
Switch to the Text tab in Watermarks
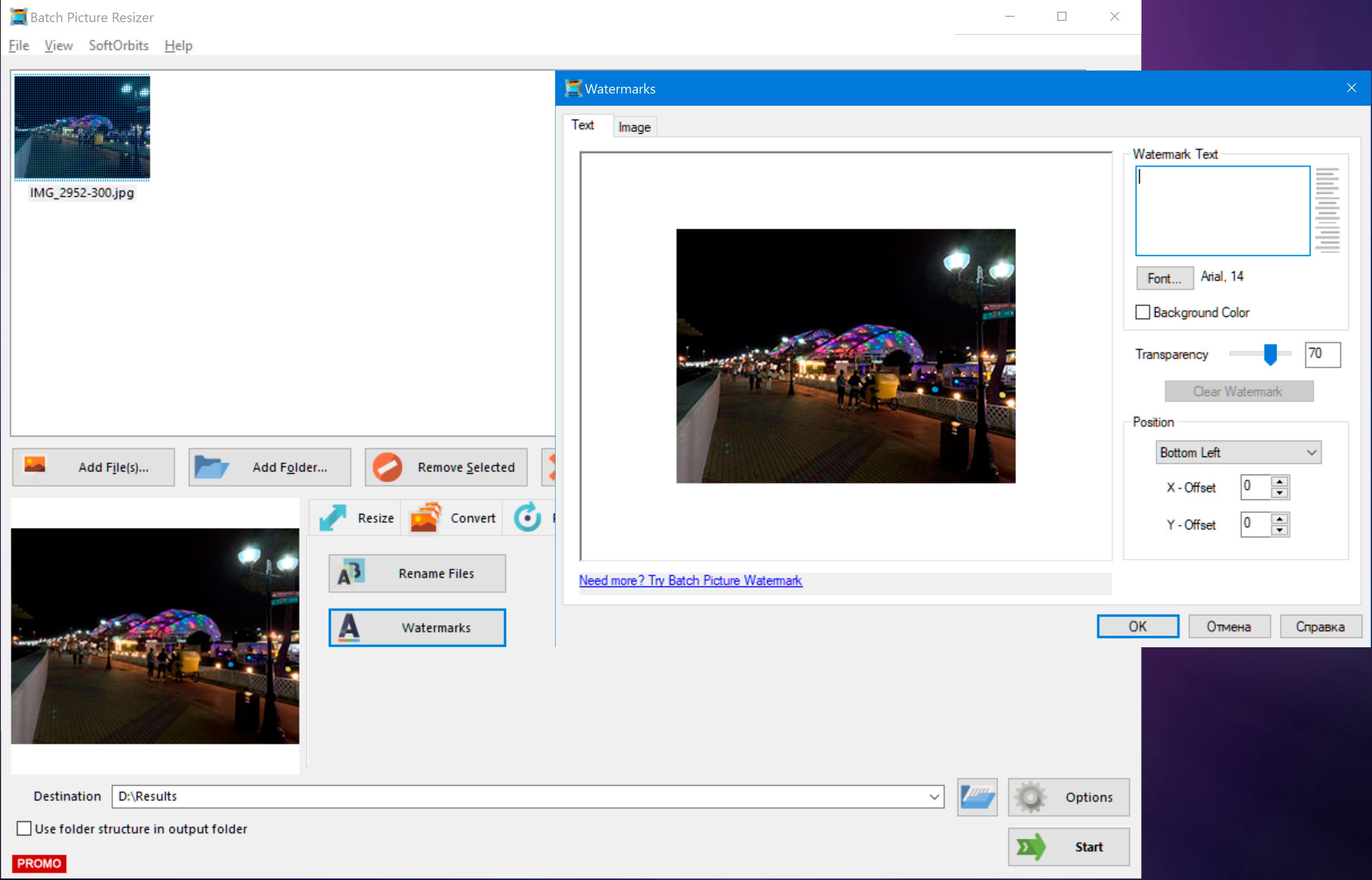click(x=583, y=125)
